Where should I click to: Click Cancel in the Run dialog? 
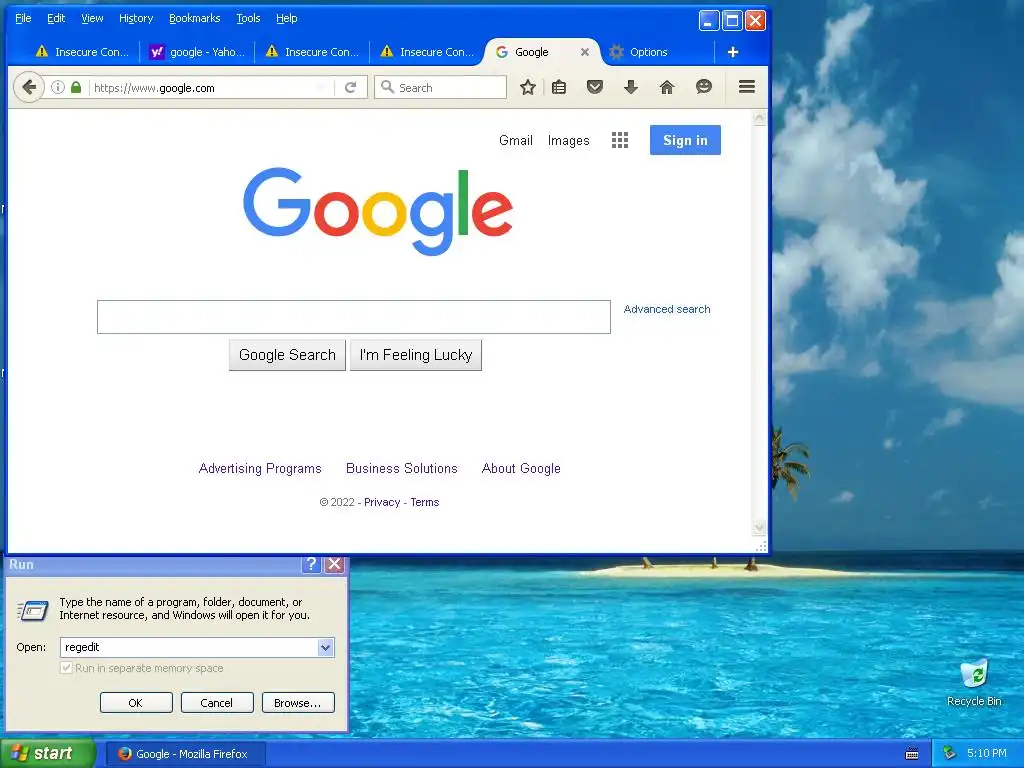coord(217,703)
